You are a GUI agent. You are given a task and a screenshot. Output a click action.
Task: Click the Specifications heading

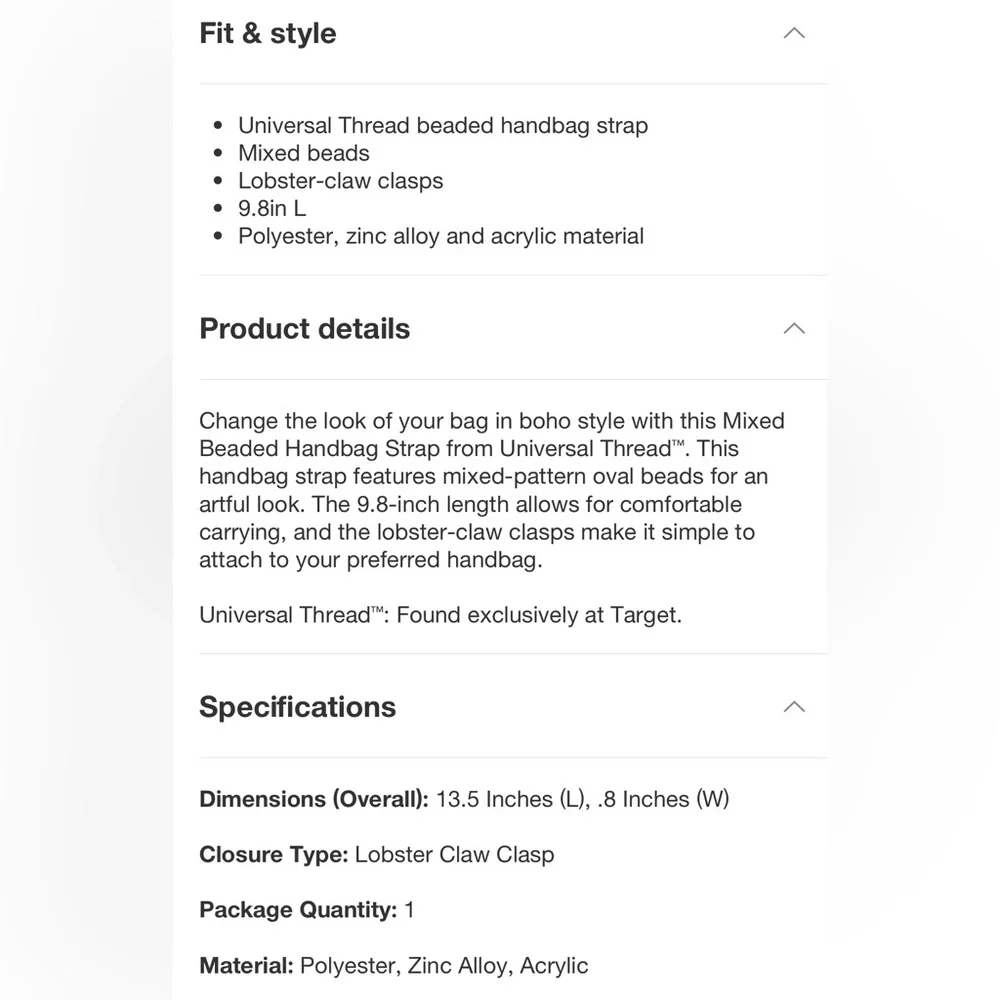(298, 706)
